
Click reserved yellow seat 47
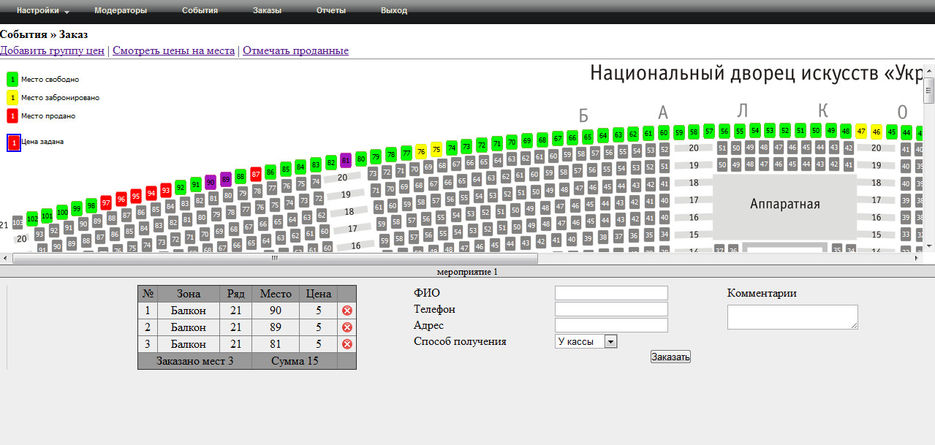[x=862, y=131]
